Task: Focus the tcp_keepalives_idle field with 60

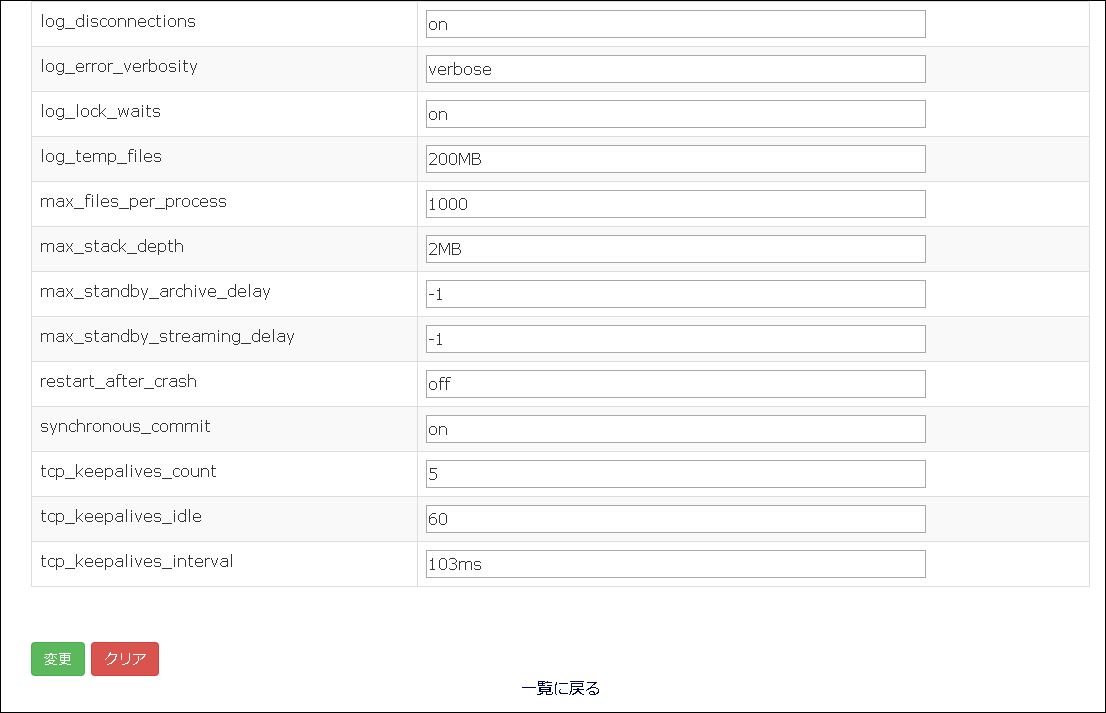Action: [x=676, y=519]
